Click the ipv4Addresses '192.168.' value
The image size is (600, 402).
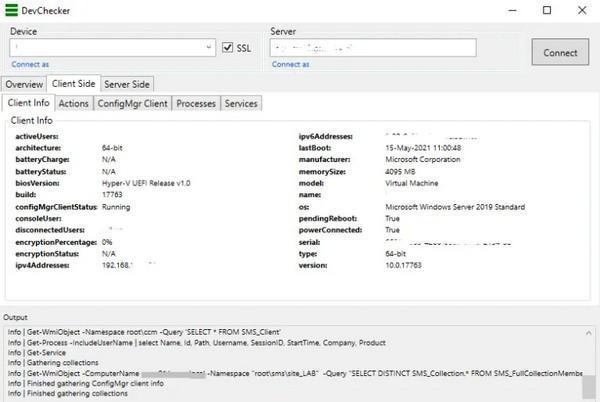pos(117,265)
